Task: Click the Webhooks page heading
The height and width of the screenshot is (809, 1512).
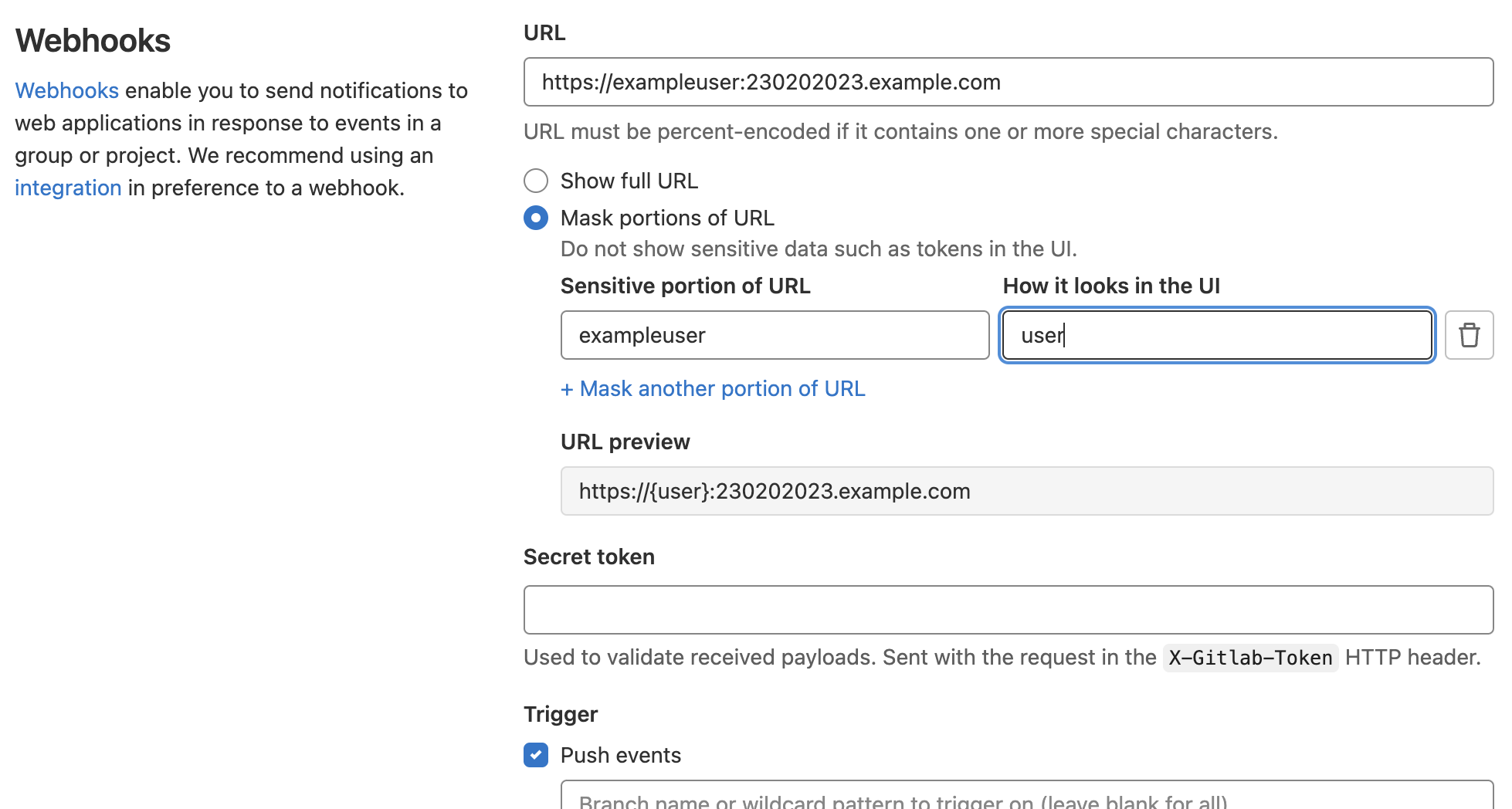Action: (93, 40)
